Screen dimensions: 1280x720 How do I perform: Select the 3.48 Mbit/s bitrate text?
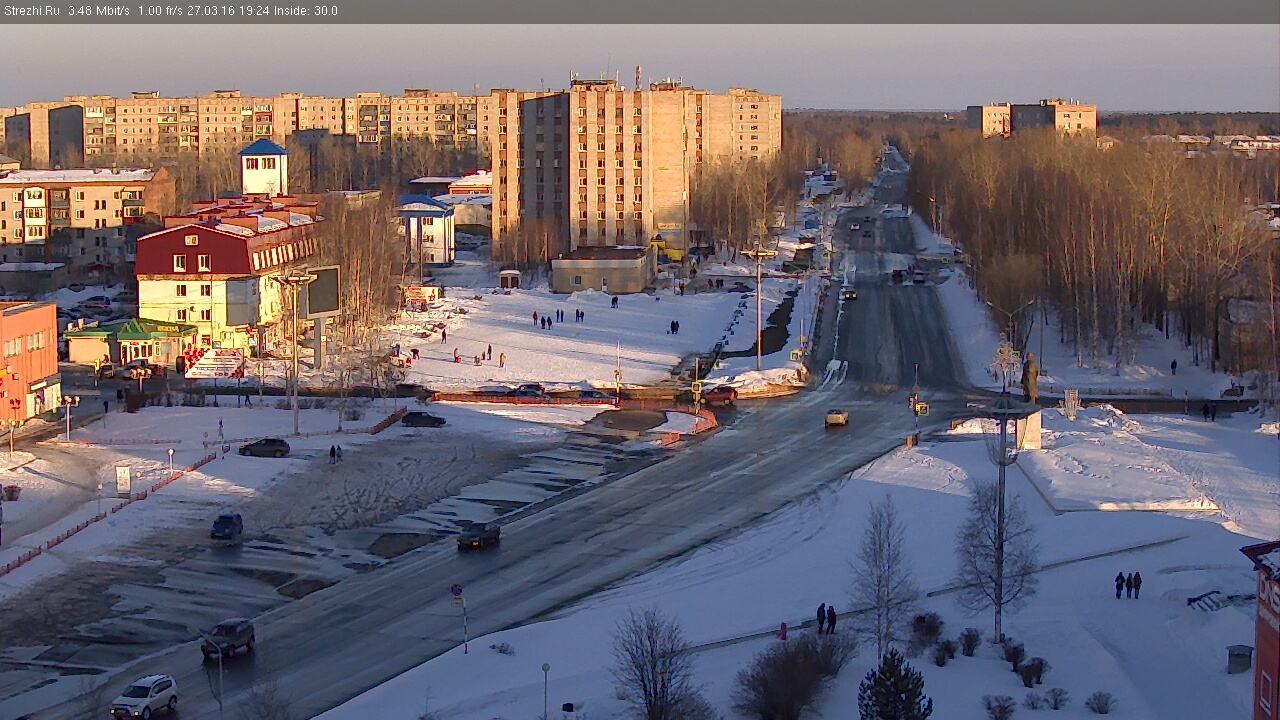[99, 11]
